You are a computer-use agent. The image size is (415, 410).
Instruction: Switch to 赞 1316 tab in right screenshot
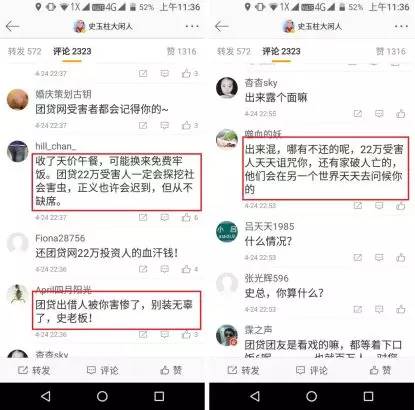(391, 51)
